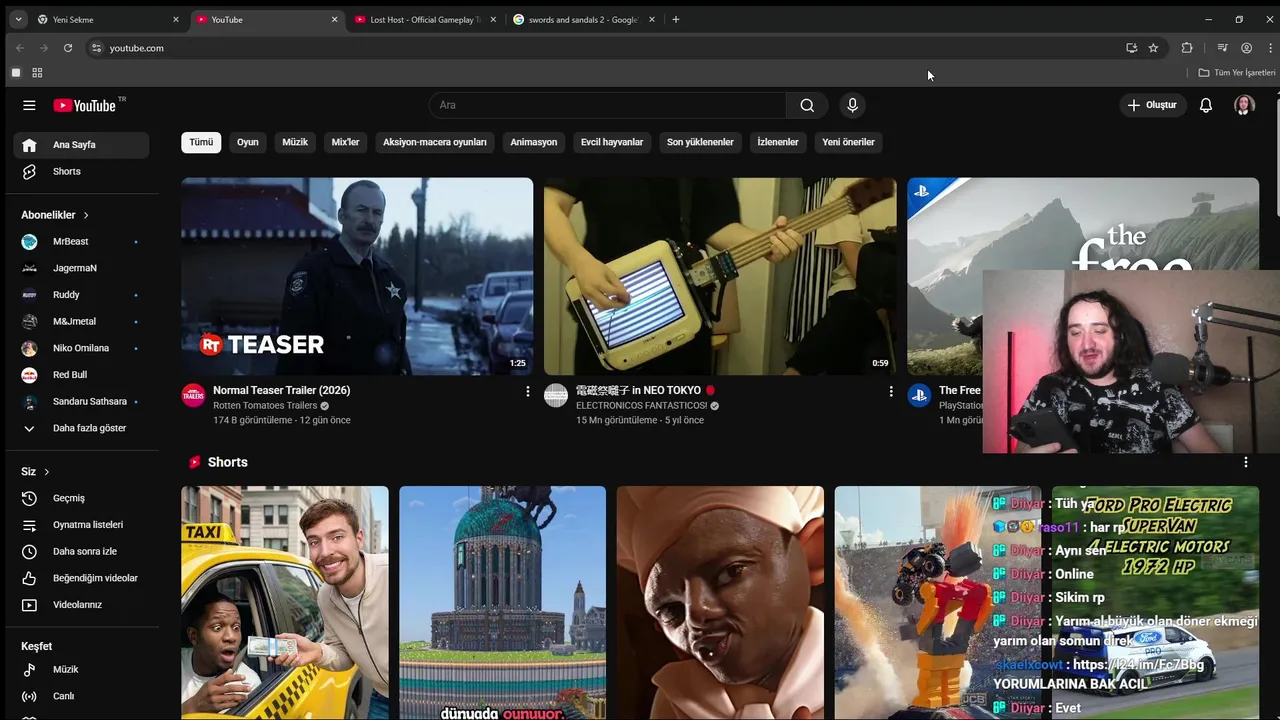Select the İzlenenler filter chip
The width and height of the screenshot is (1280, 720).
pos(778,142)
